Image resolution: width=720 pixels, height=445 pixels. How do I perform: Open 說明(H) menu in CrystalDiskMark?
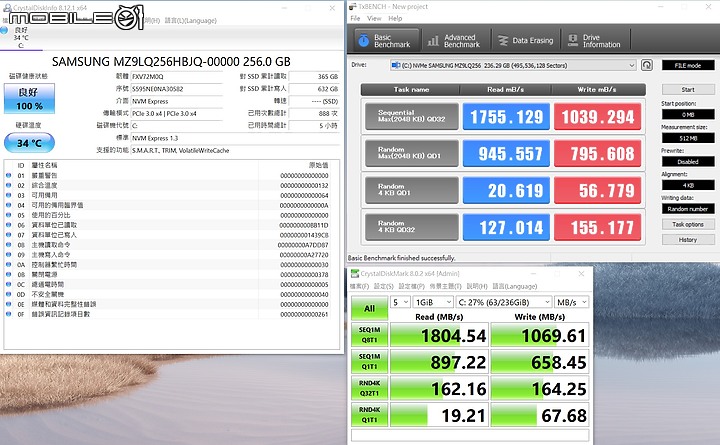pyautogui.click(x=477, y=286)
